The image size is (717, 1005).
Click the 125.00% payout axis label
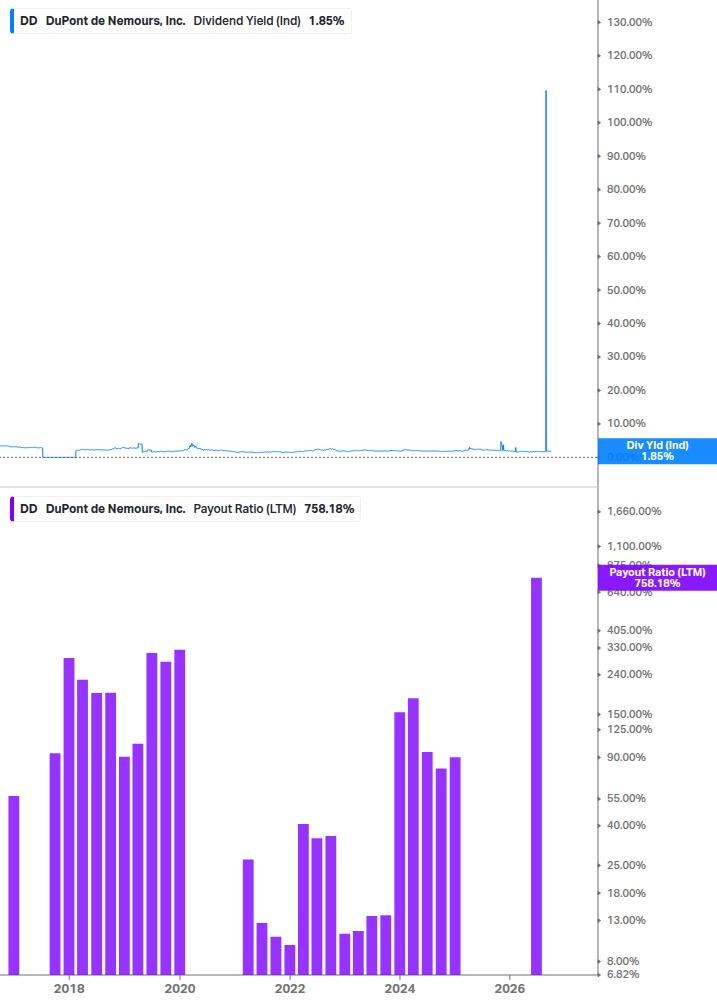pos(629,729)
